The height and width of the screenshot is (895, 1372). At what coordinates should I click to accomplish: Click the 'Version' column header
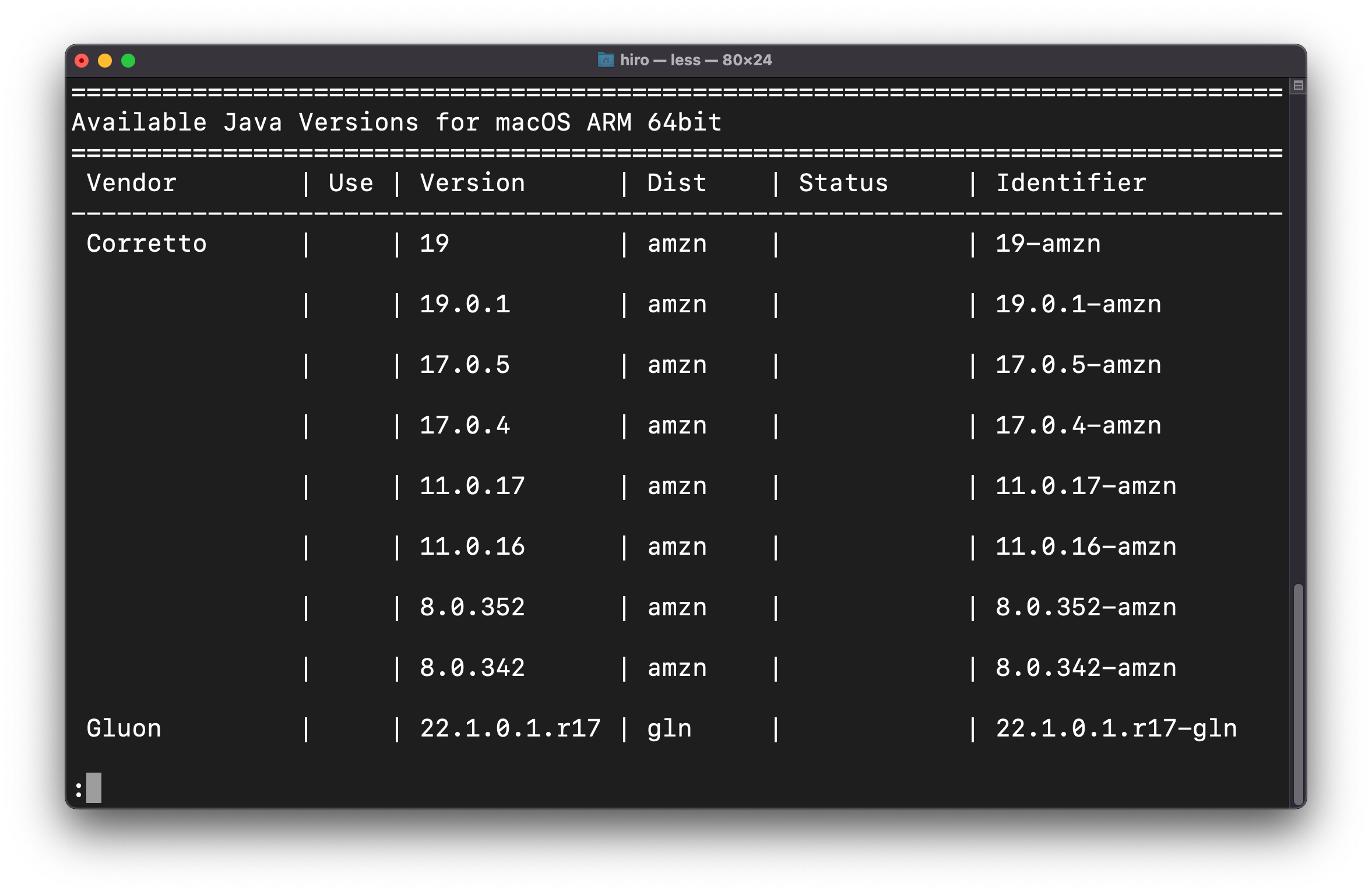click(473, 183)
